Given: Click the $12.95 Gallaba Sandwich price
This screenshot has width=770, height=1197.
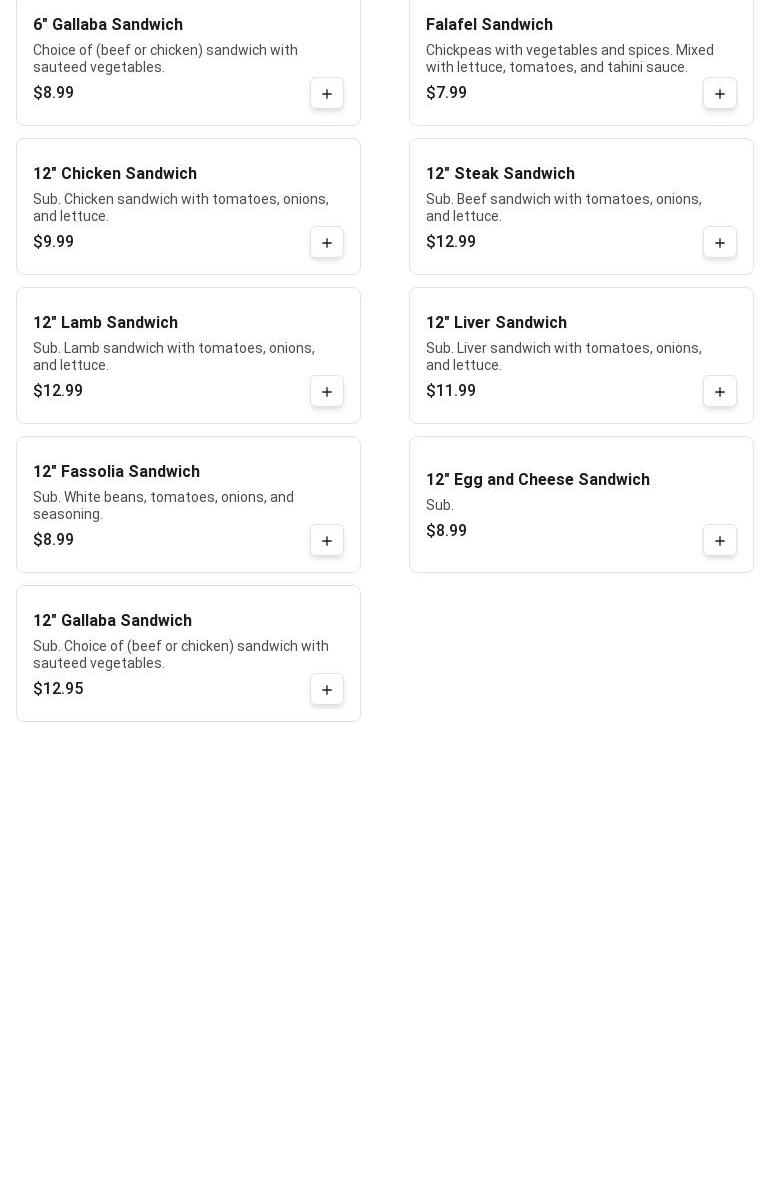Looking at the screenshot, I should click(x=58, y=689).
